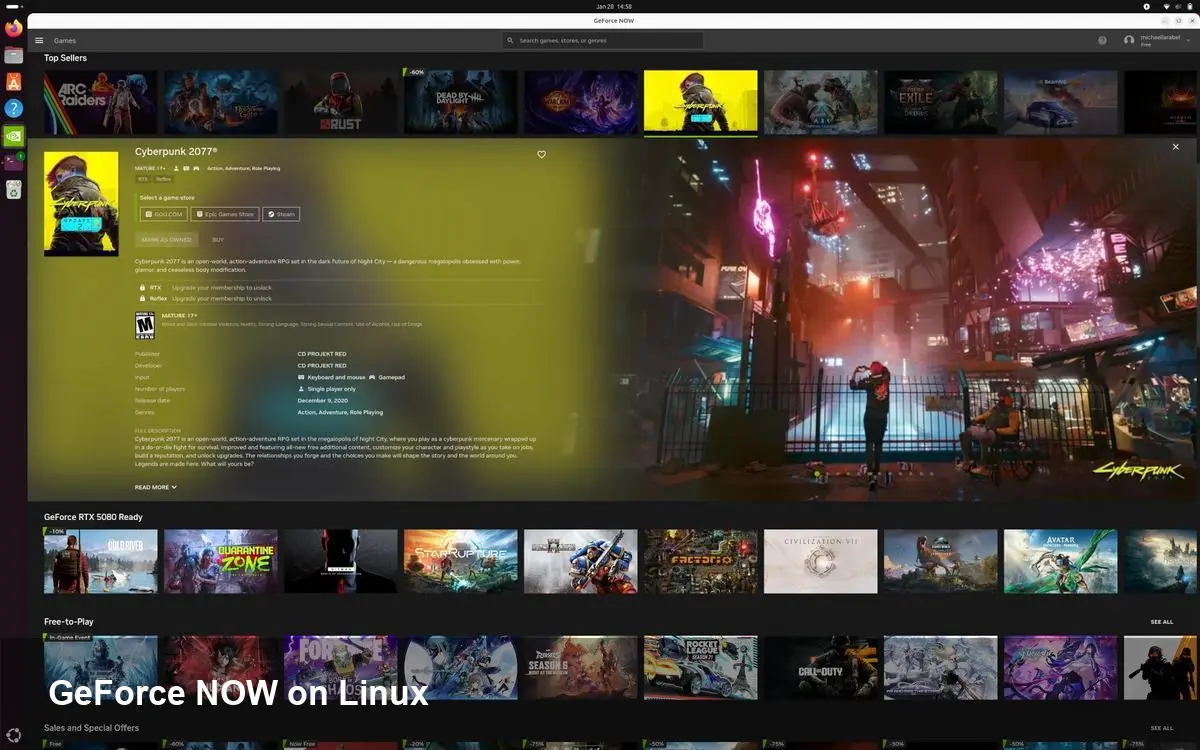1200x750 pixels.
Task: Open the account dropdown arrow next to michaellarabel
Action: (1188, 40)
